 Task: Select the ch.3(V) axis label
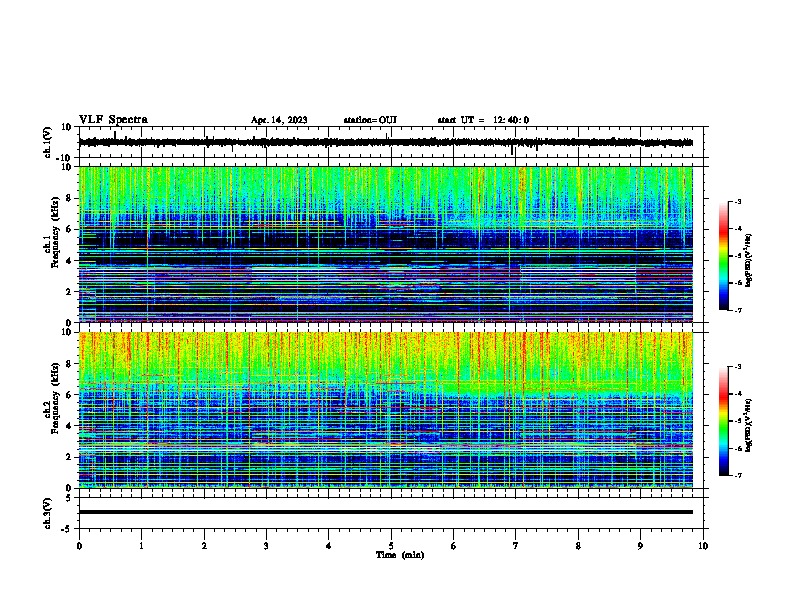click(48, 513)
